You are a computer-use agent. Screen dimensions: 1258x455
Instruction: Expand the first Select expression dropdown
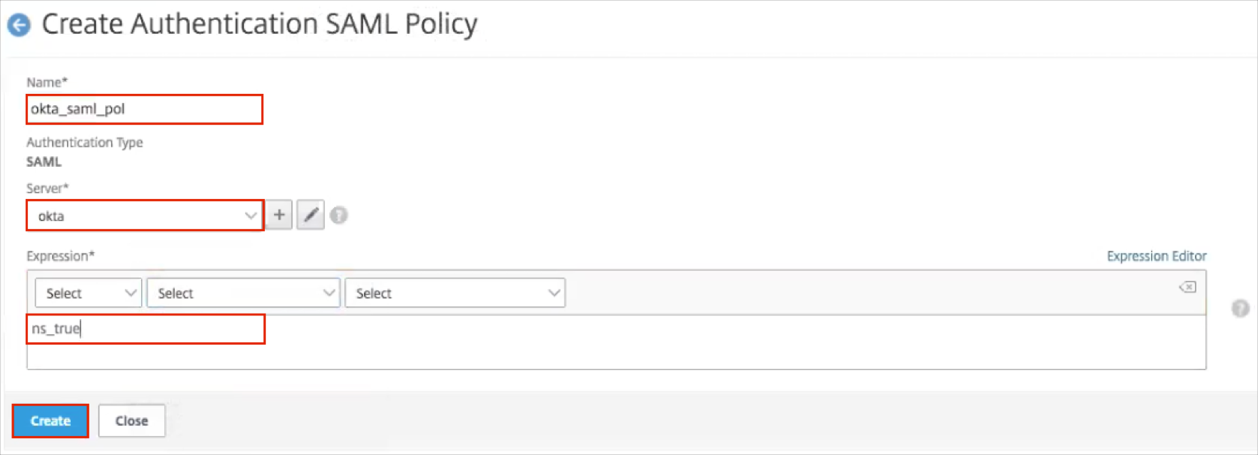pyautogui.click(x=89, y=293)
